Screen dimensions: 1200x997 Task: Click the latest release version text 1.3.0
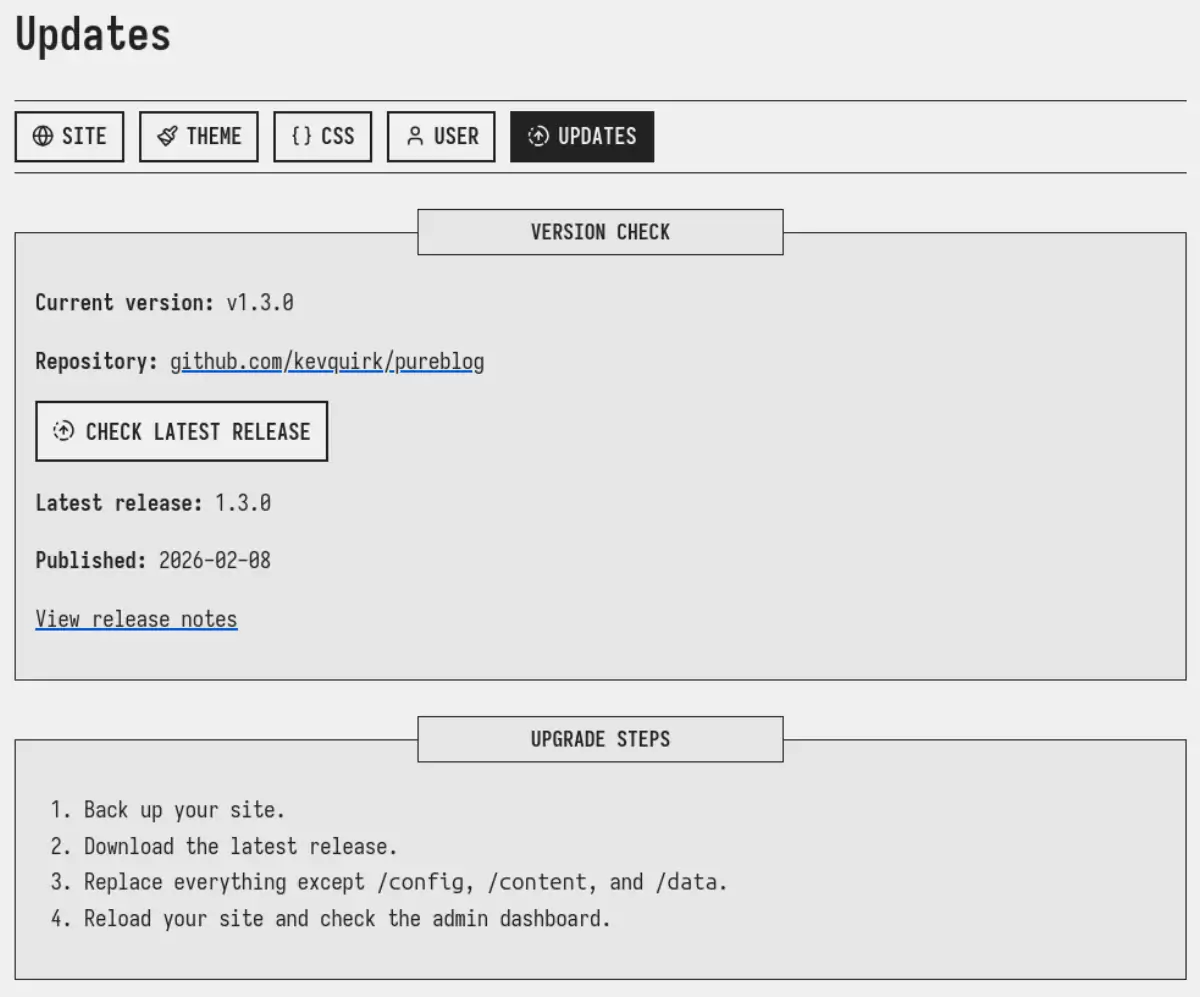tap(244, 503)
